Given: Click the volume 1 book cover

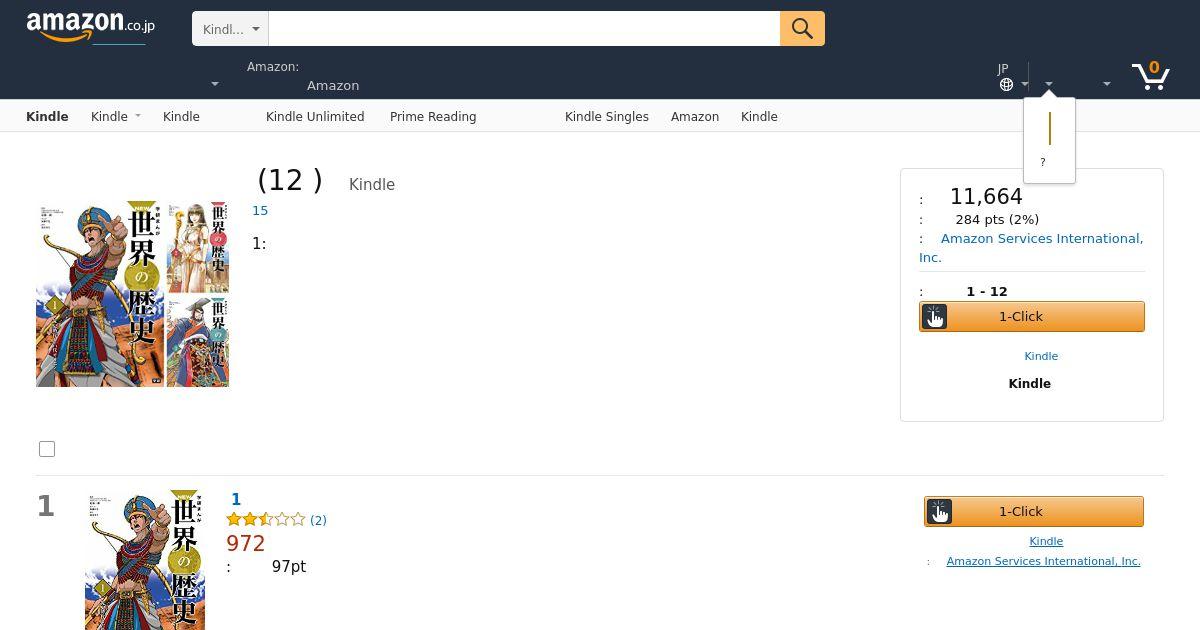Looking at the screenshot, I should click(x=145, y=560).
